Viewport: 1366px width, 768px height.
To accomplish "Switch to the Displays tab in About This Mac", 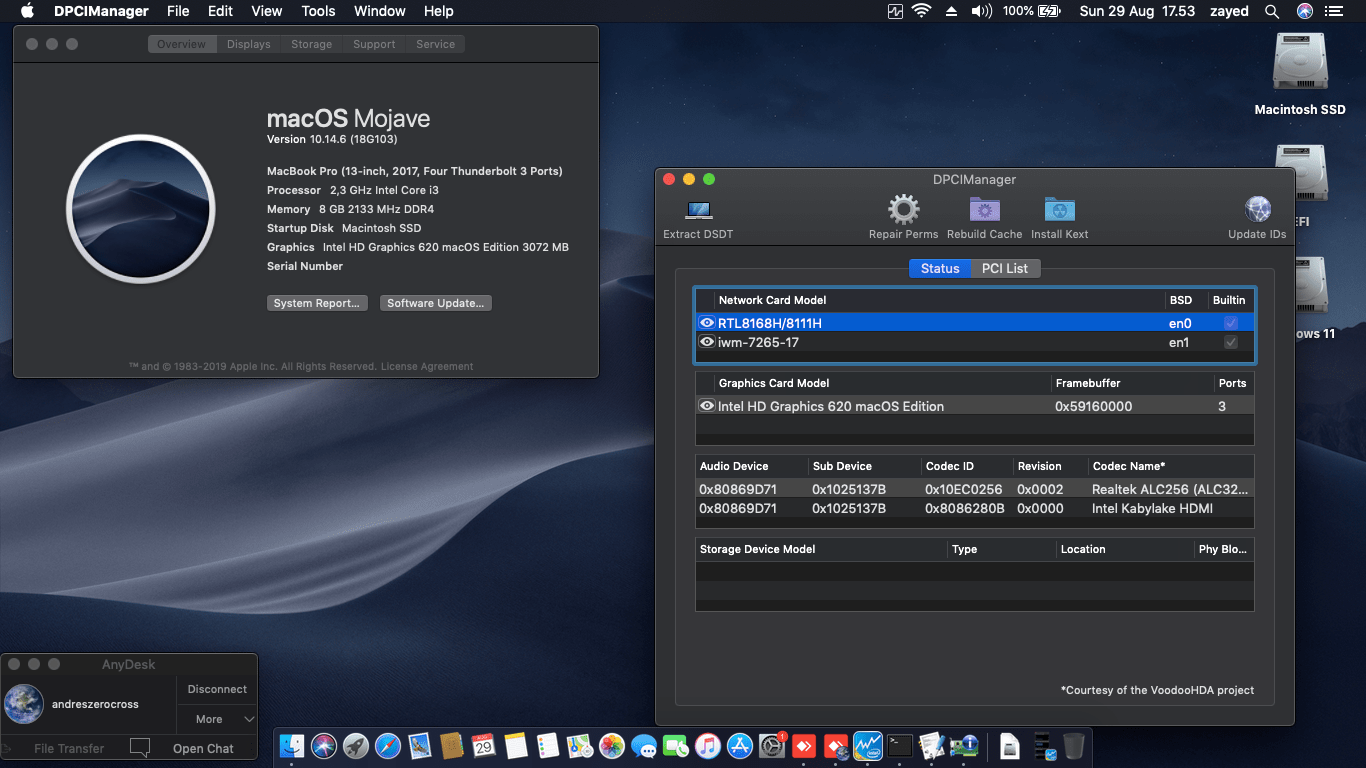I will pyautogui.click(x=249, y=44).
